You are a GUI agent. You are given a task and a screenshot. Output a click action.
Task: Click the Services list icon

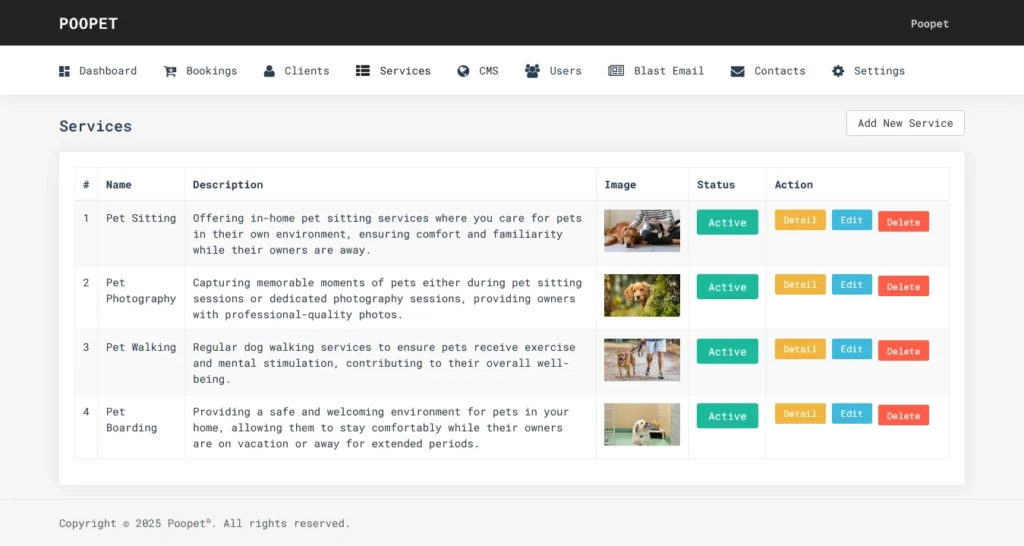coord(363,71)
